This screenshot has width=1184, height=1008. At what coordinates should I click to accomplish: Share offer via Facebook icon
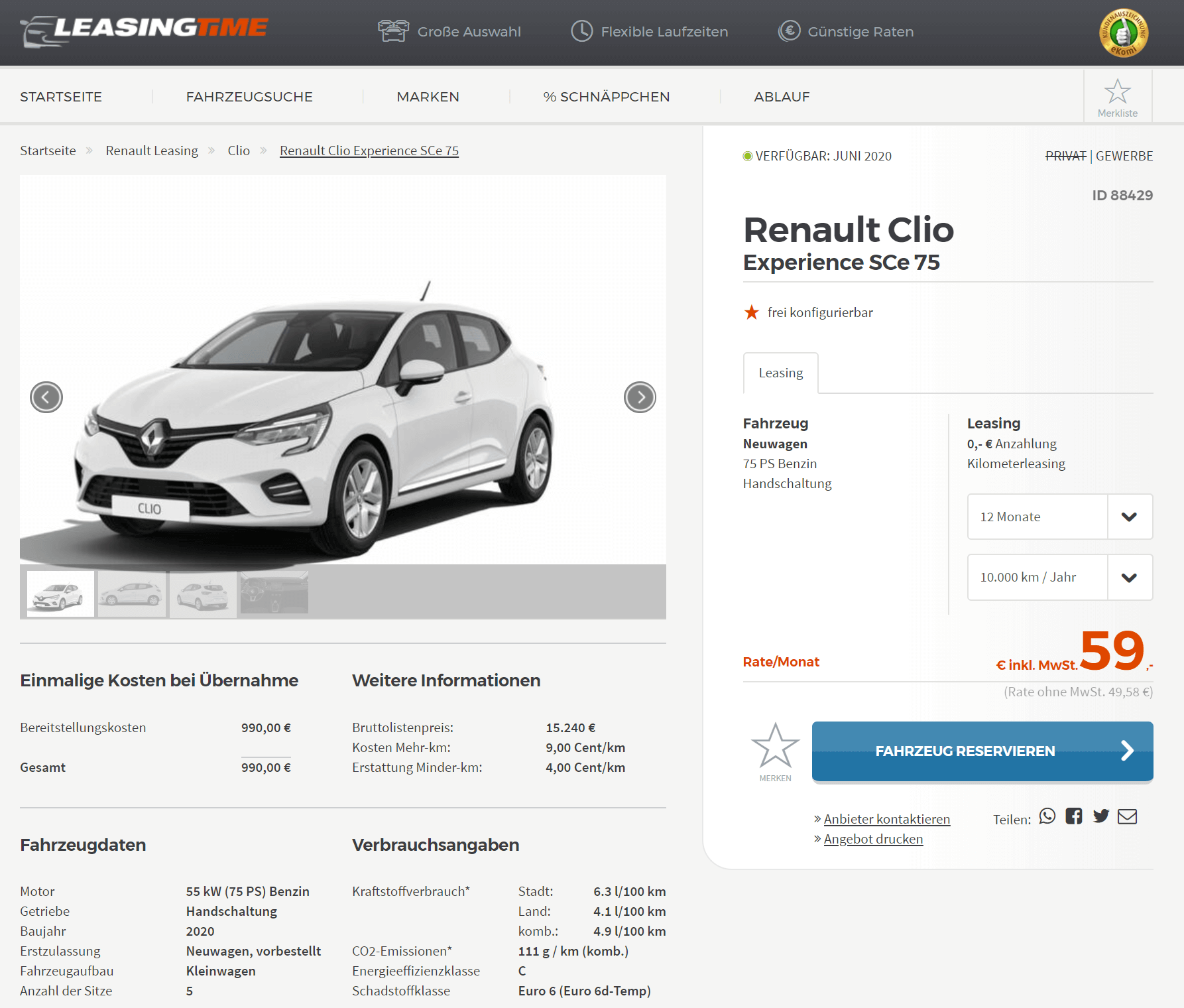1074,816
